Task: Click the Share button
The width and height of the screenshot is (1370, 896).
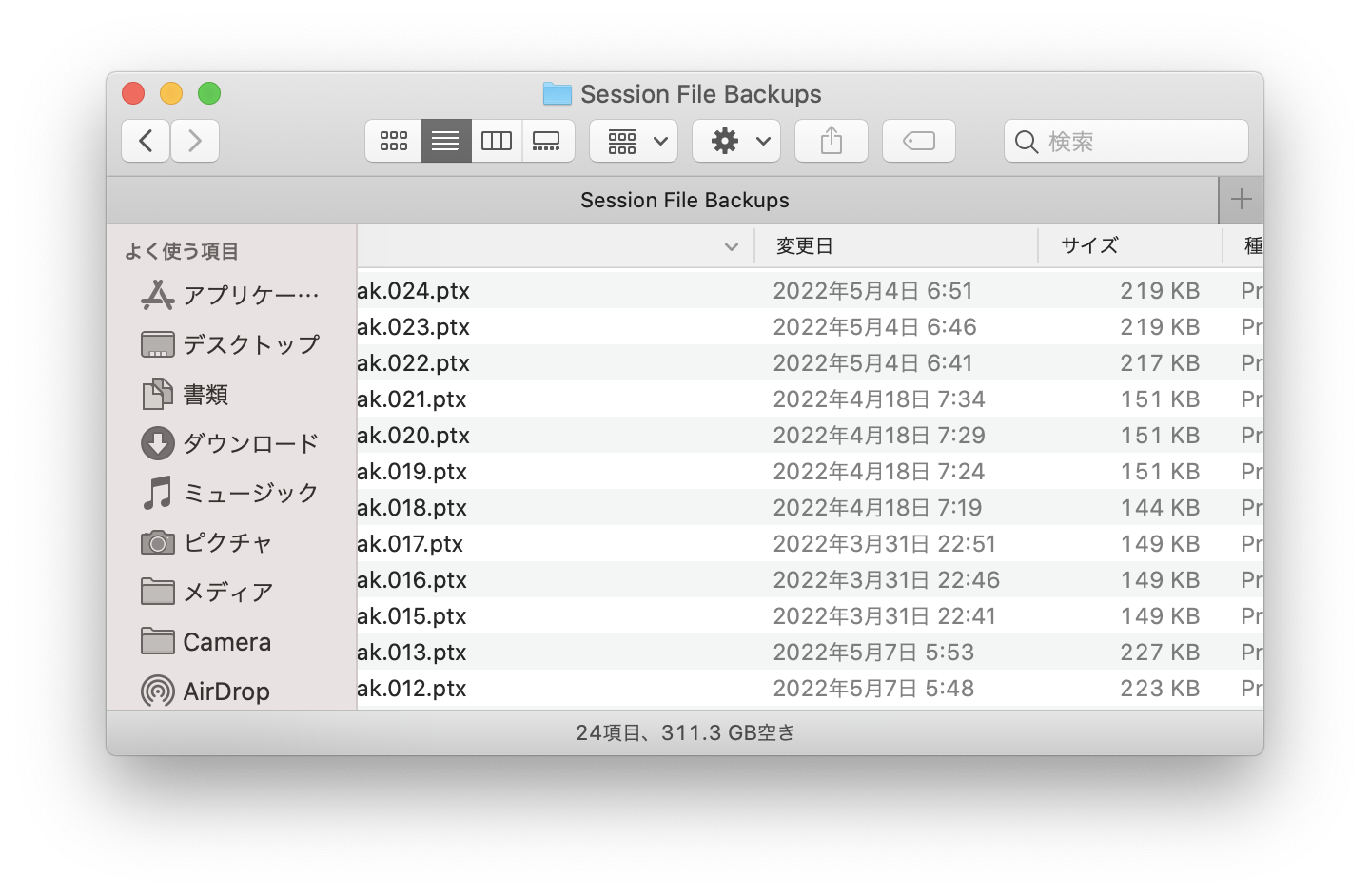Action: click(831, 141)
